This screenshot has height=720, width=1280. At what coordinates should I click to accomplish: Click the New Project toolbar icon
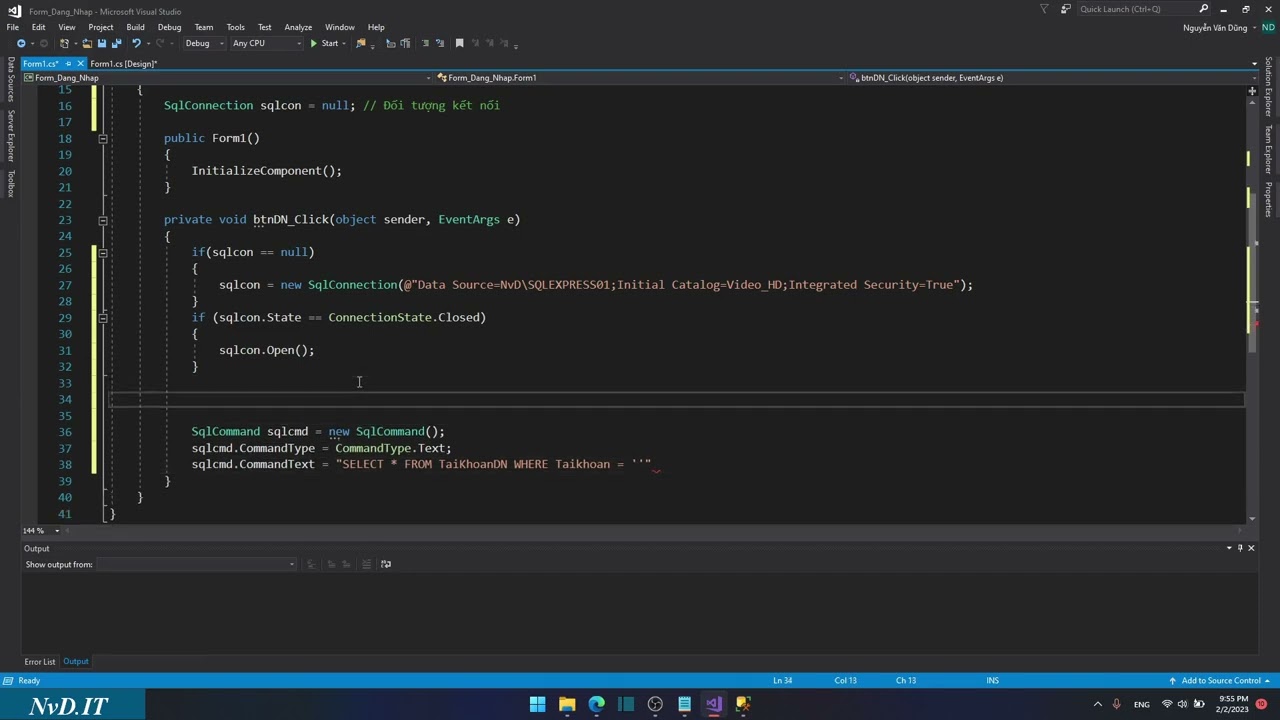coord(64,43)
